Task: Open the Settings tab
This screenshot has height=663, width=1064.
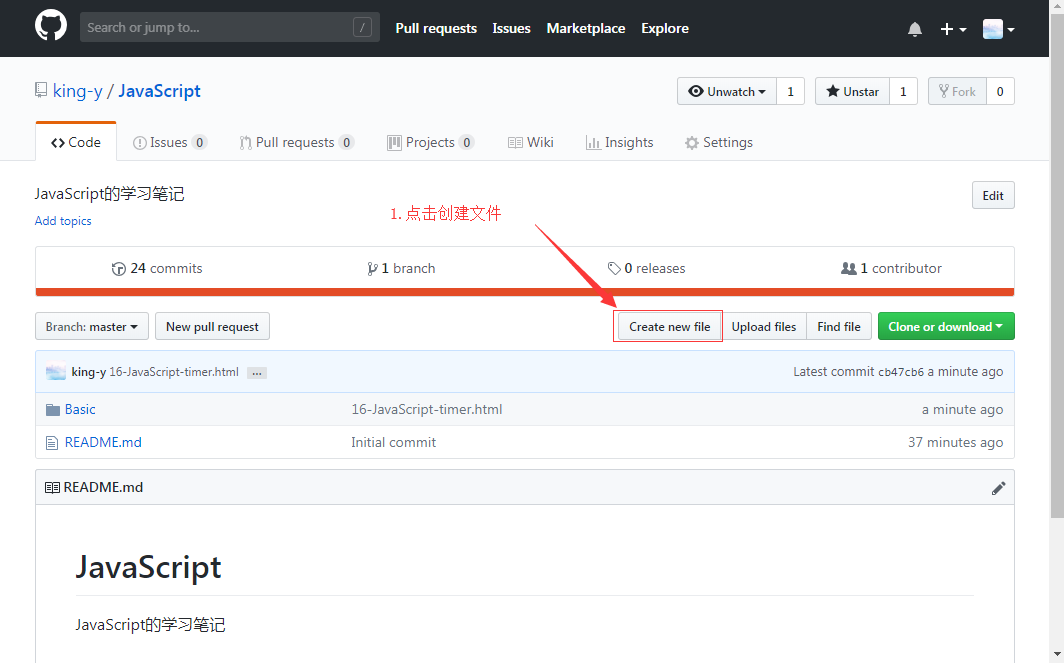Action: coord(719,142)
